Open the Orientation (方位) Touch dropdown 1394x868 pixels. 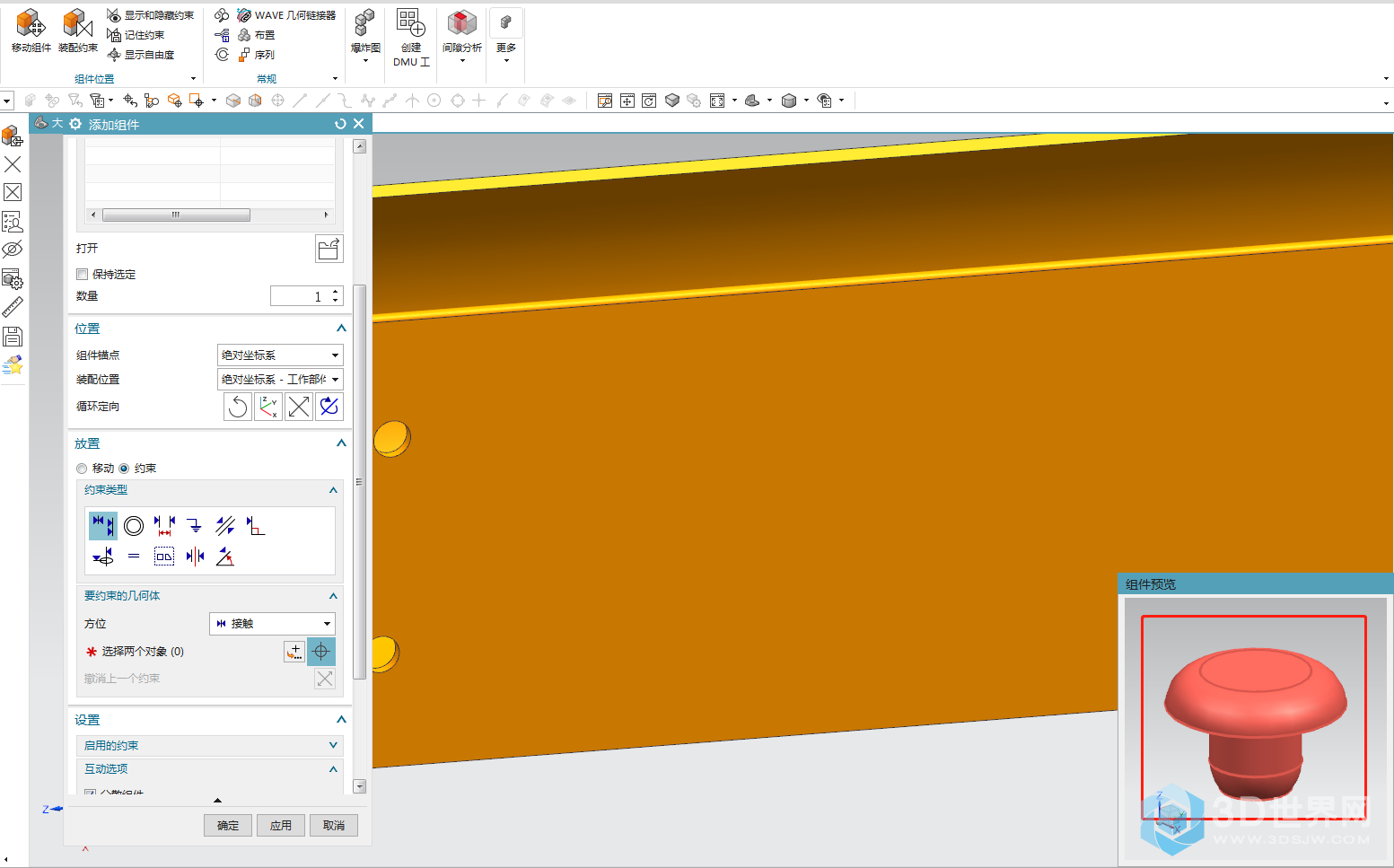coord(272,624)
